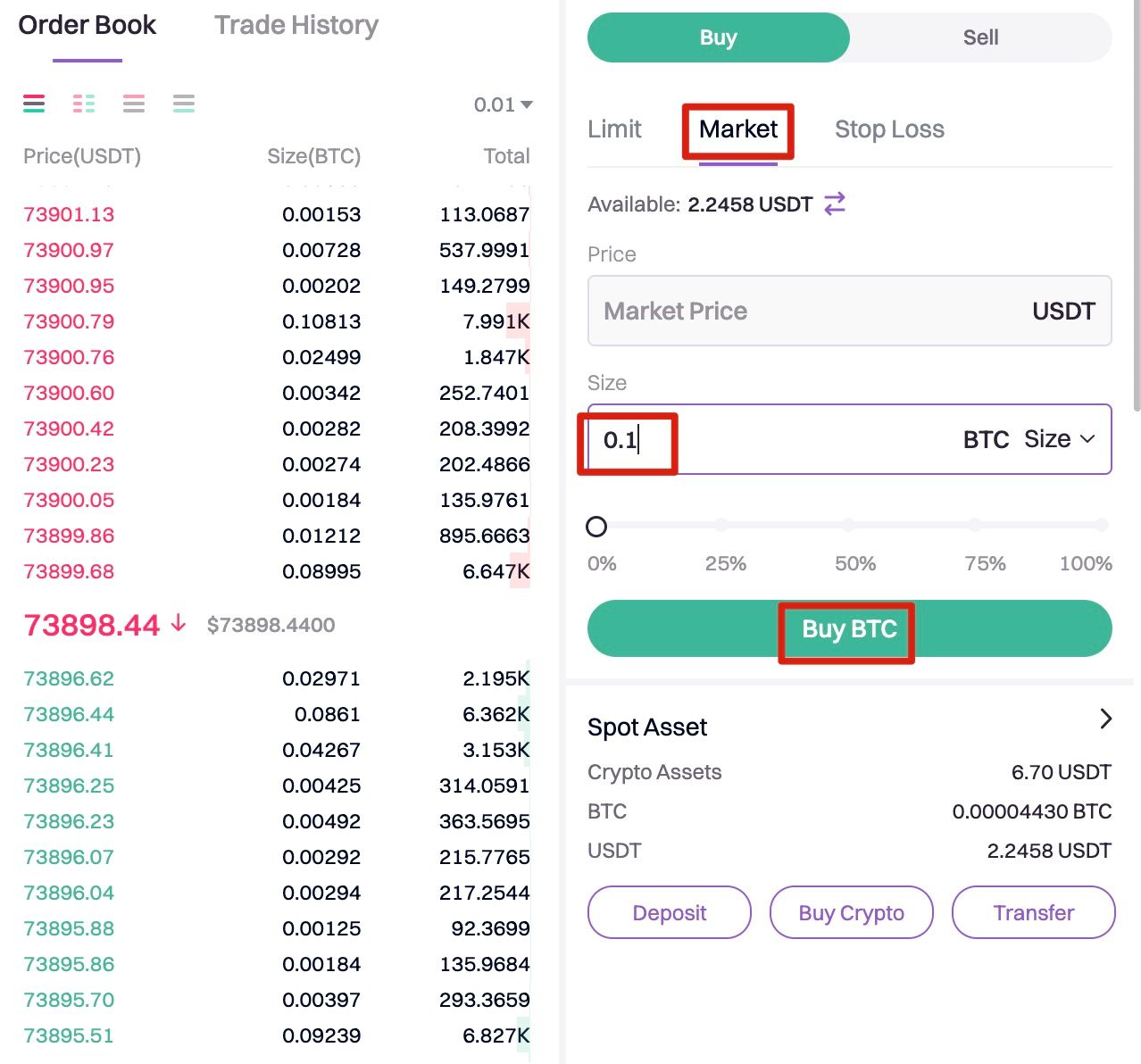
Task: Switch to Sell side toggle
Action: (980, 37)
